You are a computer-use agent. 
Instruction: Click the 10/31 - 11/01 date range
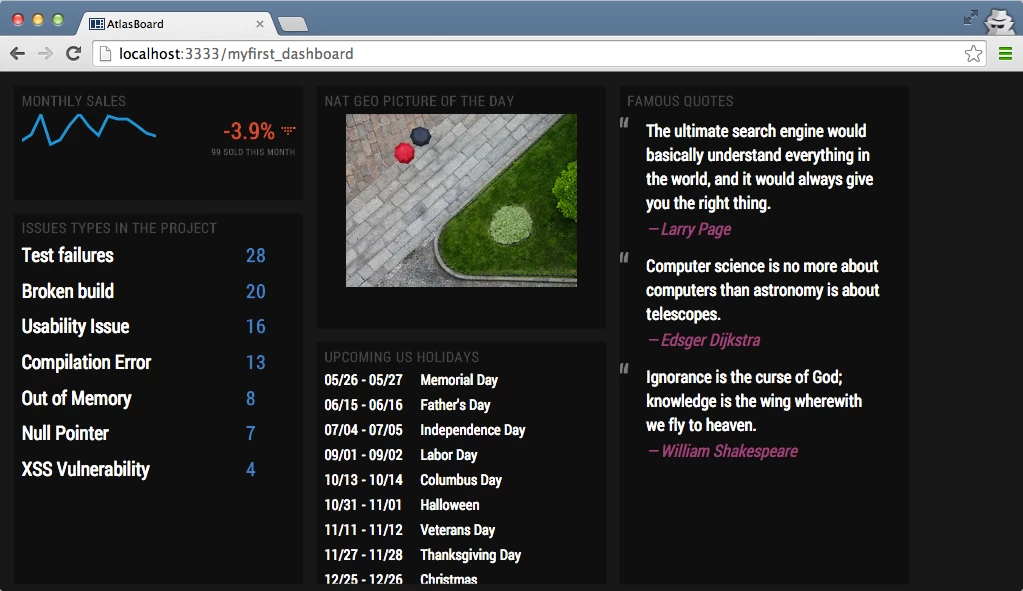pos(363,505)
